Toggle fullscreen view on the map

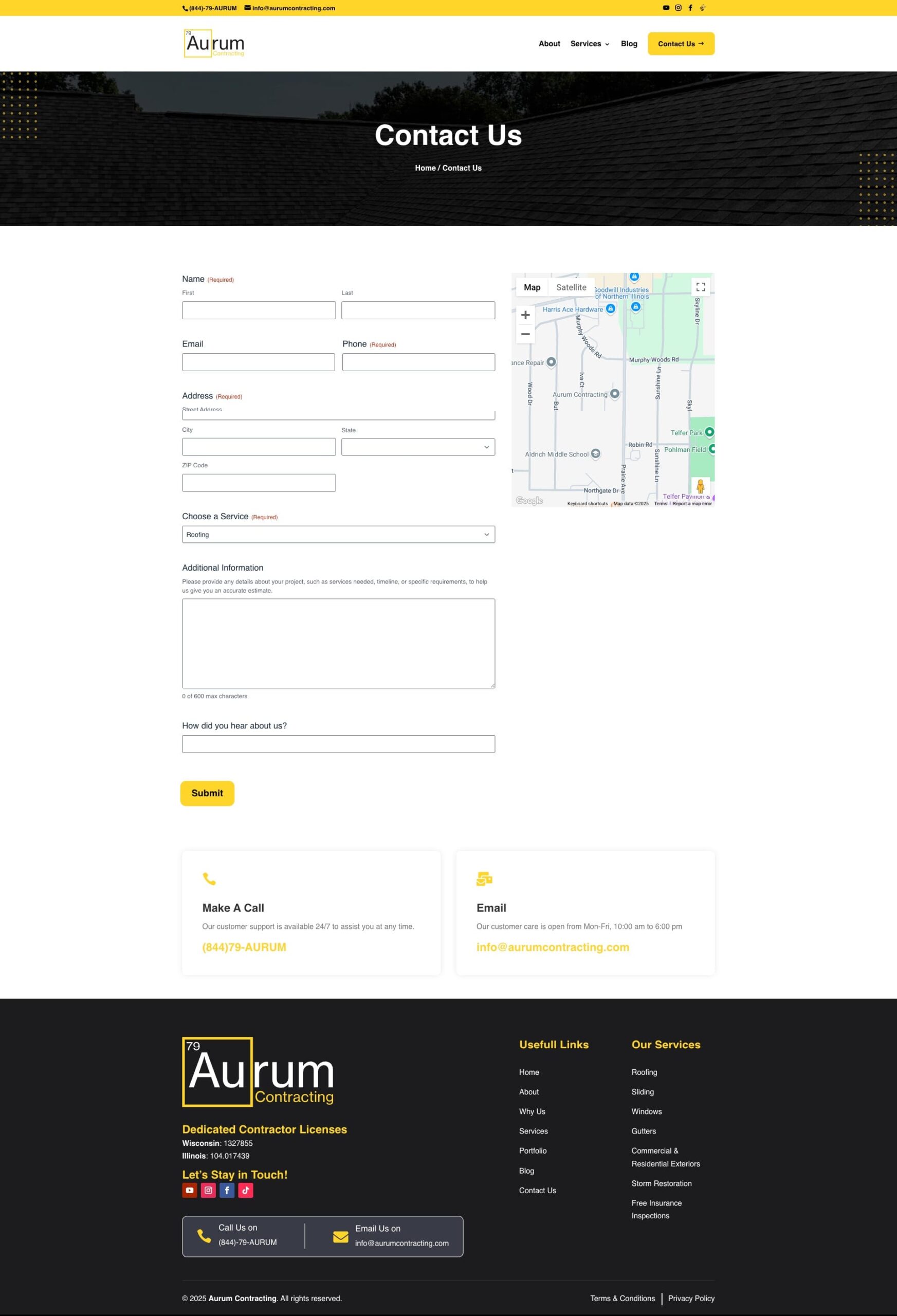tap(701, 286)
